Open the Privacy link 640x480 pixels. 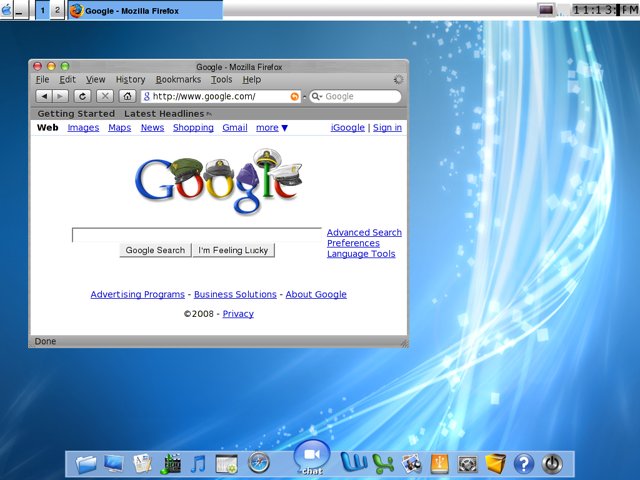point(238,314)
